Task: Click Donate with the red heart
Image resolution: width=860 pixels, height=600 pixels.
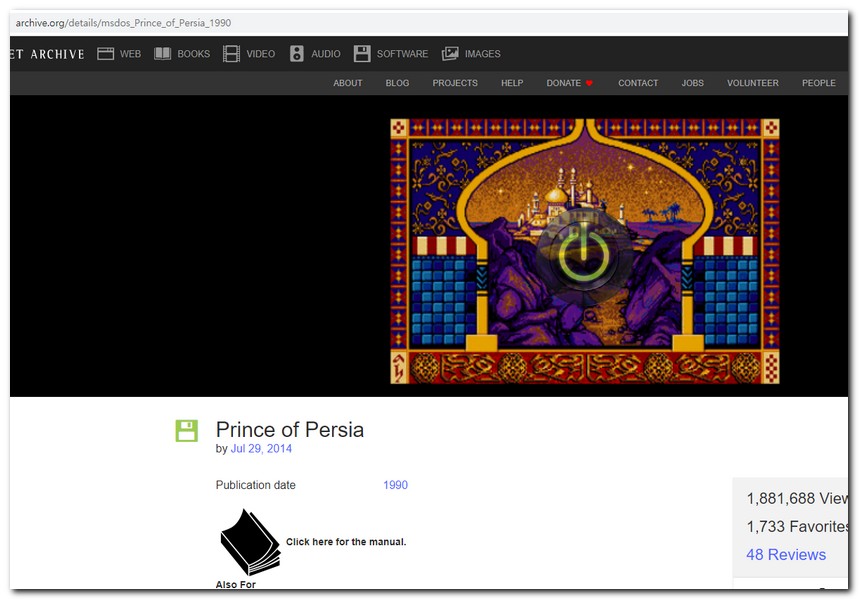Action: [x=569, y=83]
